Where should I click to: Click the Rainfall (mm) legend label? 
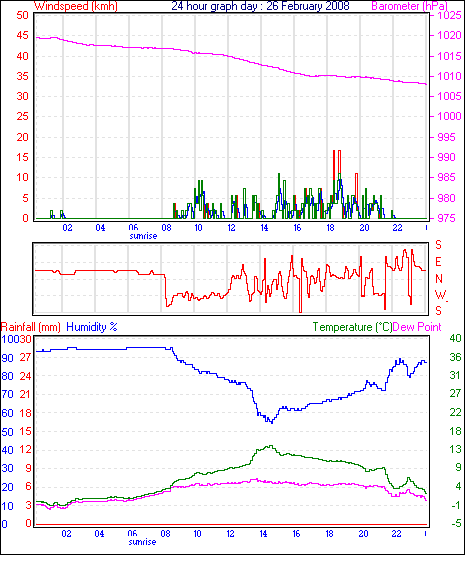31,327
